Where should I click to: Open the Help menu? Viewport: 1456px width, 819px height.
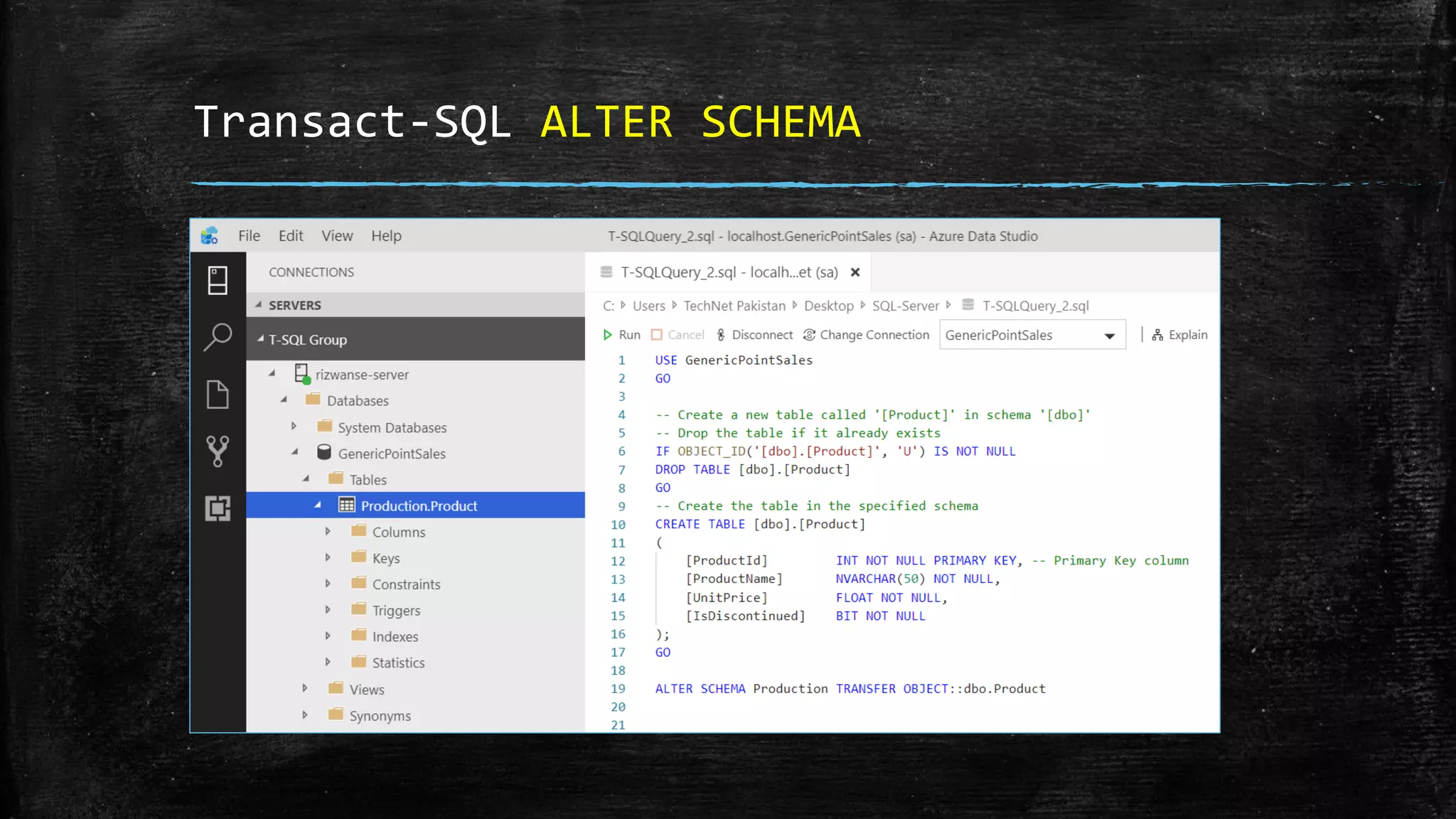[386, 236]
